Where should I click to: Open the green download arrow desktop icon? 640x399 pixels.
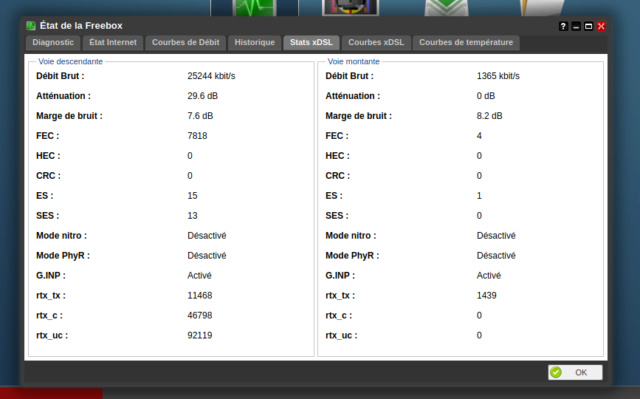447,8
